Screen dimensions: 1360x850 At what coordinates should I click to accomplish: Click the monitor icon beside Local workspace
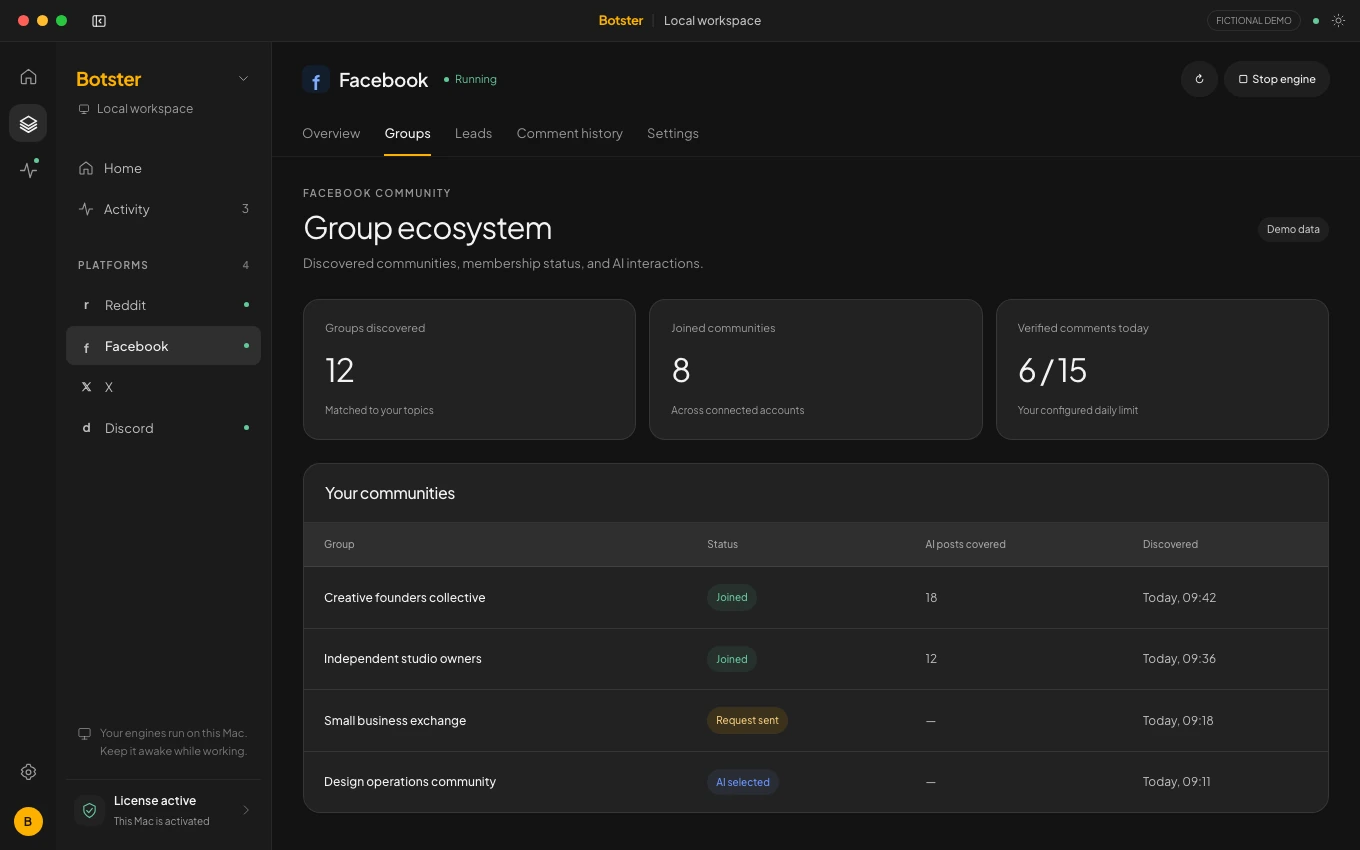pyautogui.click(x=84, y=109)
